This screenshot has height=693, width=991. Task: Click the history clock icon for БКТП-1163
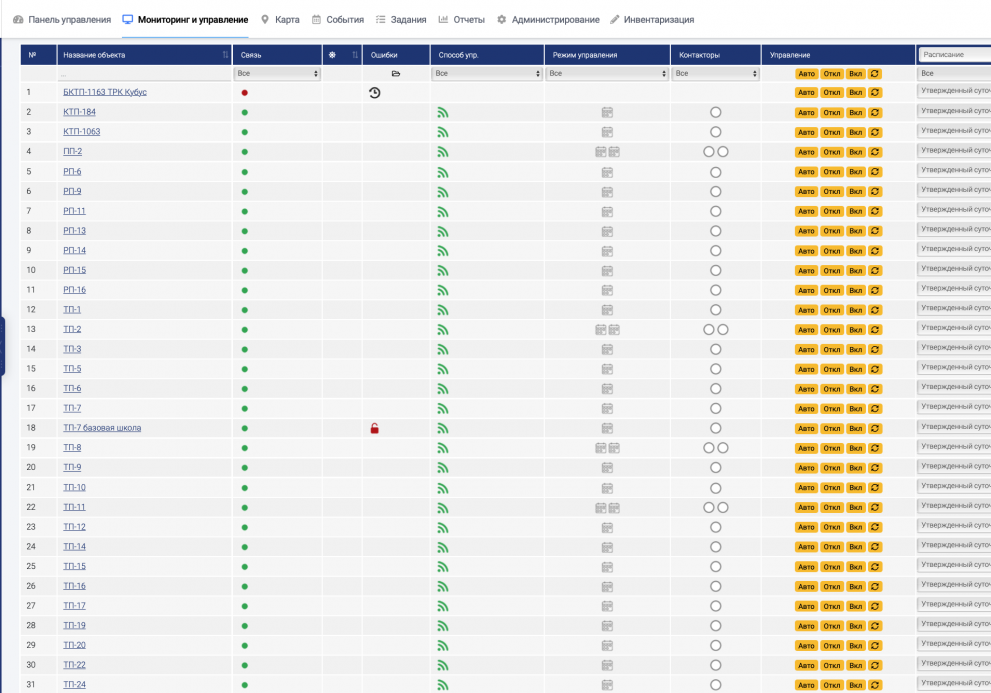(x=375, y=92)
